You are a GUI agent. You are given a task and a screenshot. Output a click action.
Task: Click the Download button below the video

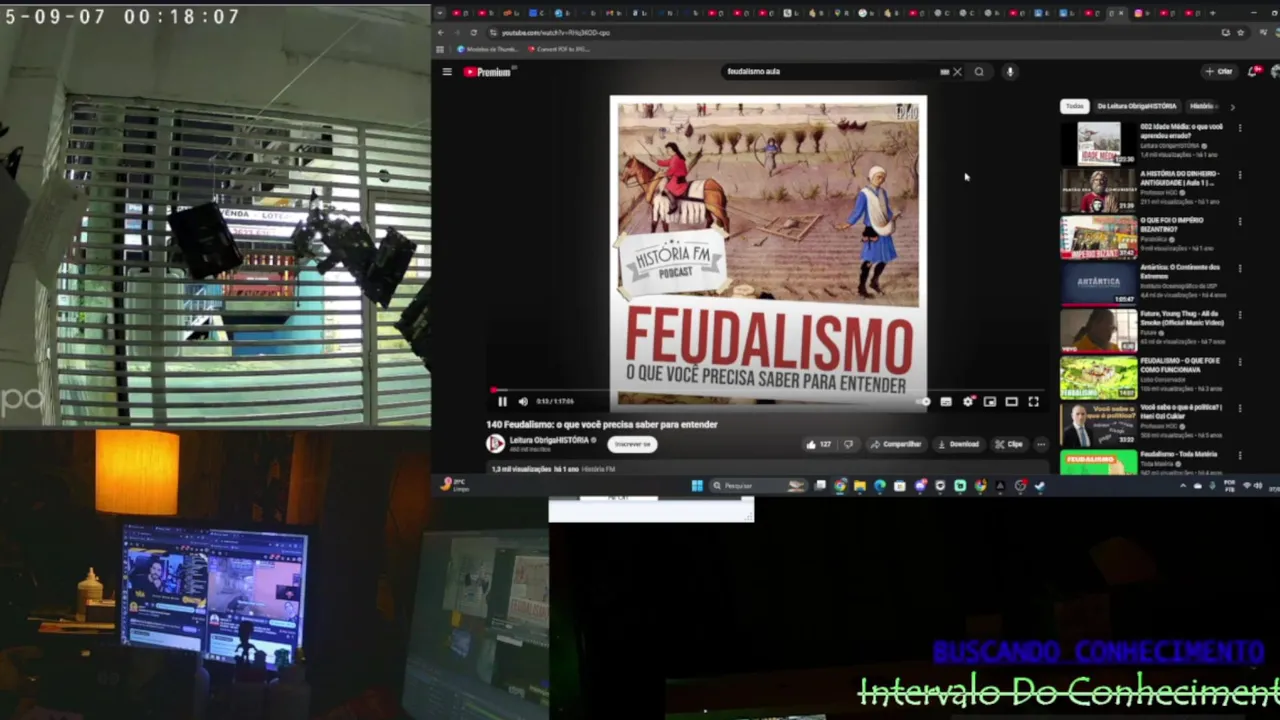point(958,444)
